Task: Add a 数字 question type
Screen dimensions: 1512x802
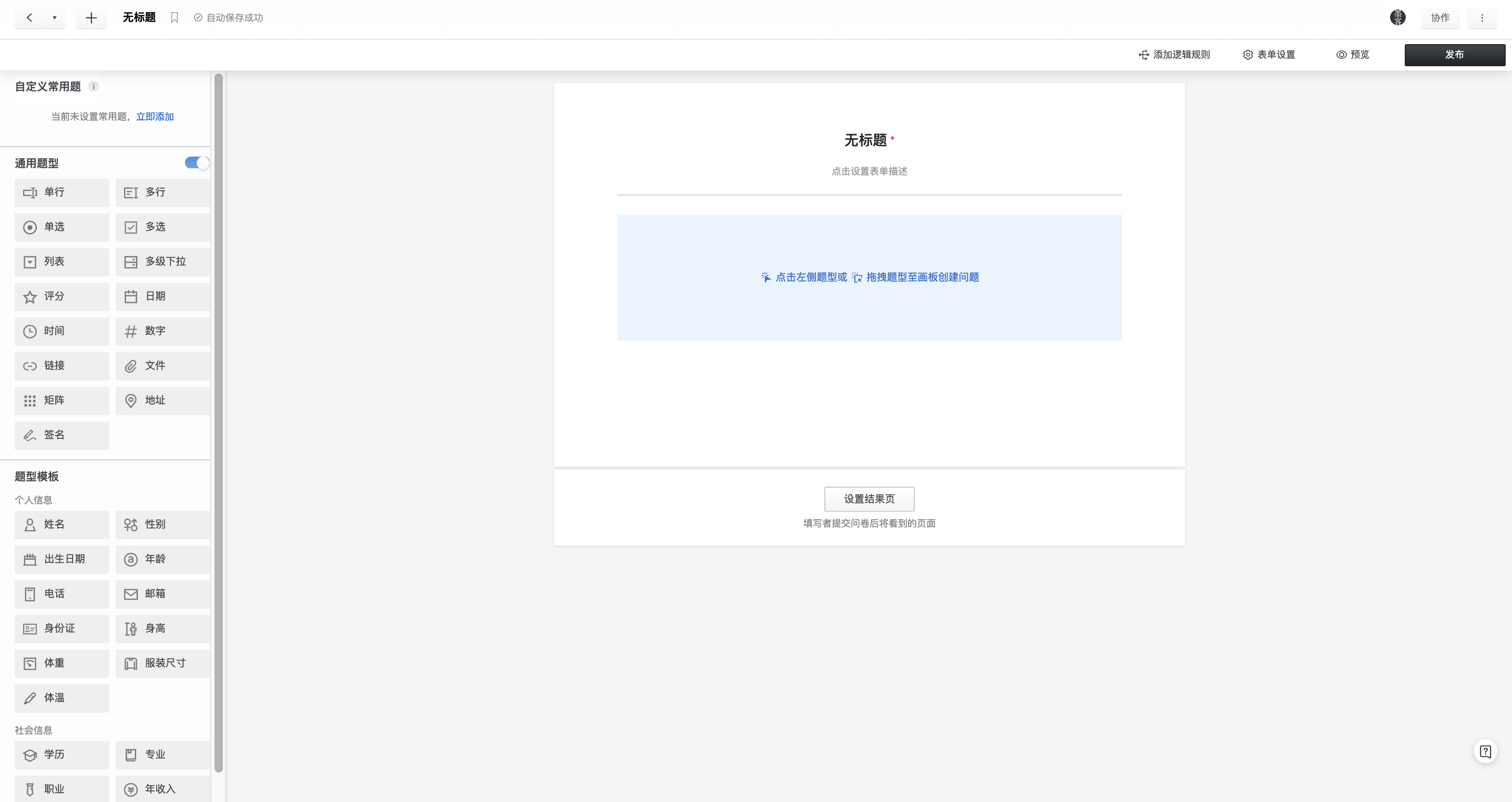Action: tap(162, 331)
